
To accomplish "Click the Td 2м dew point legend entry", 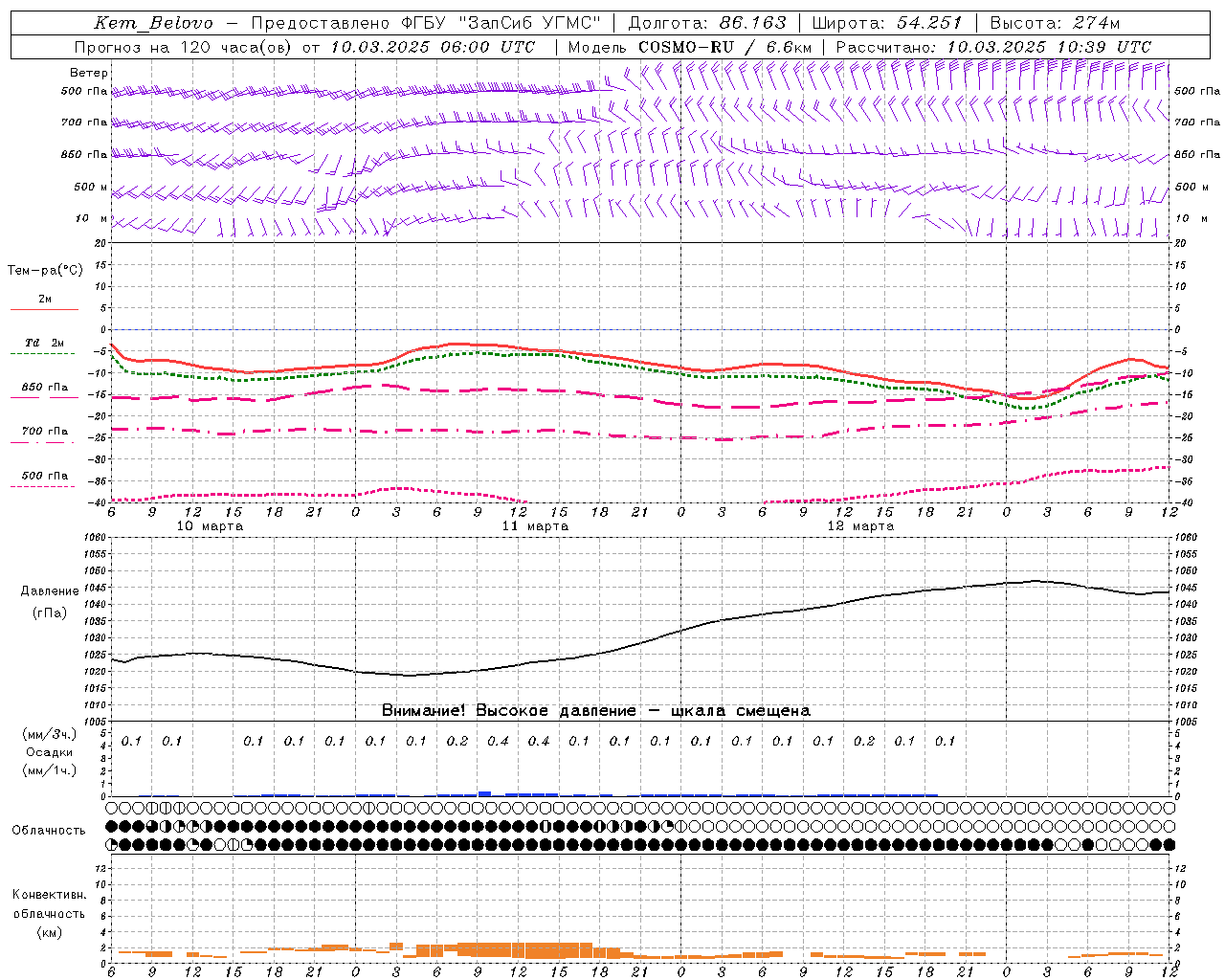I will pos(44,343).
